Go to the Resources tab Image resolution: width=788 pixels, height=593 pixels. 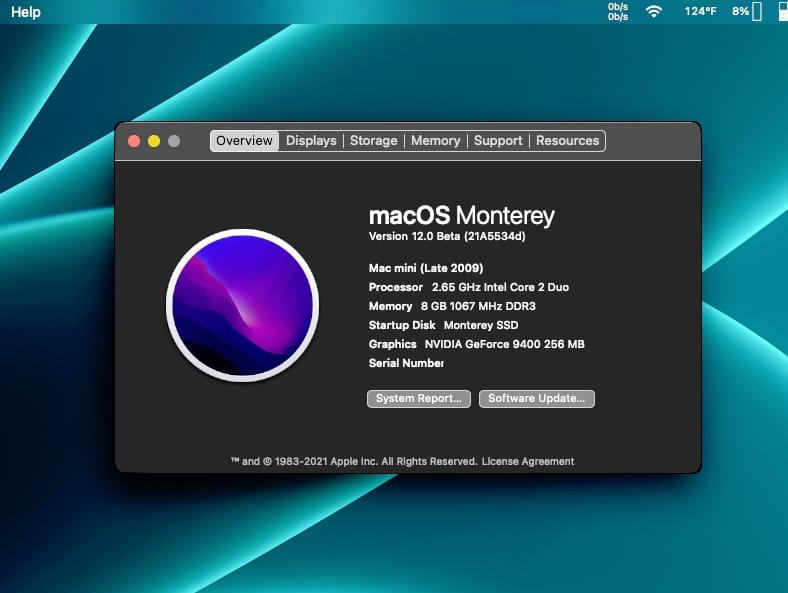tap(567, 141)
